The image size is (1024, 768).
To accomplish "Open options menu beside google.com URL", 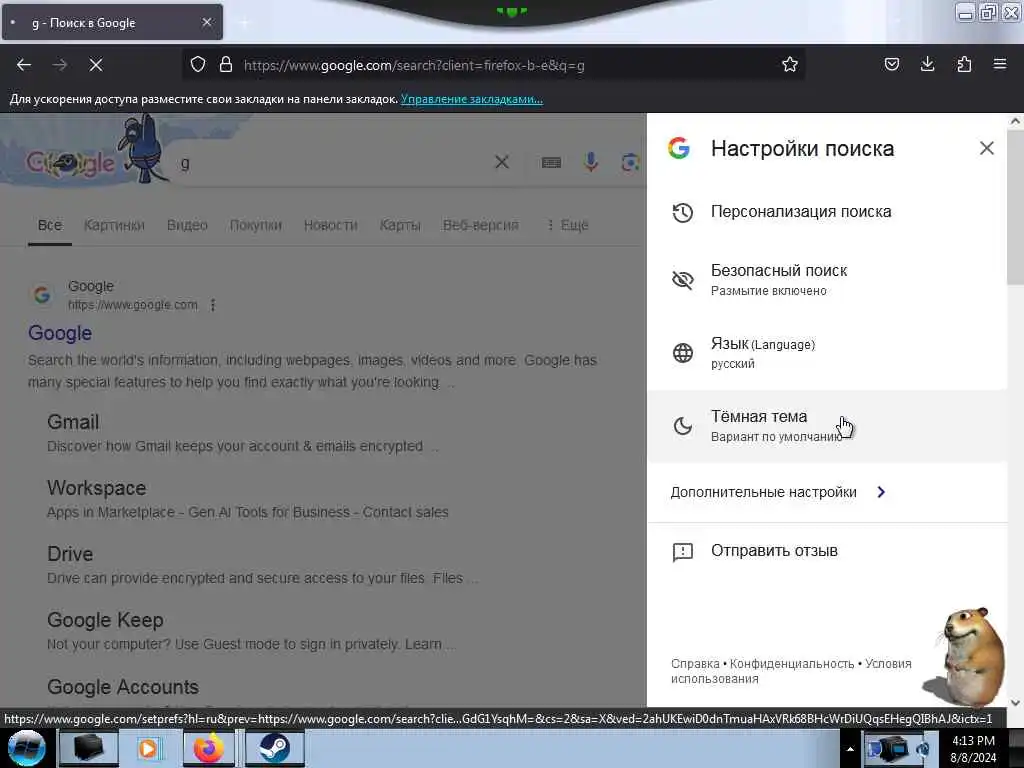I will coord(213,305).
